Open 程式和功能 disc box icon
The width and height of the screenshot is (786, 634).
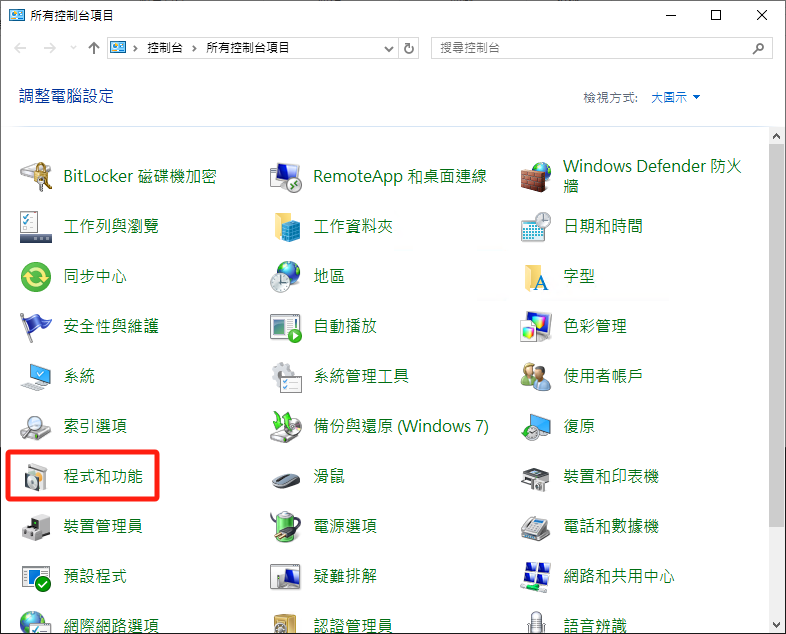coord(36,477)
